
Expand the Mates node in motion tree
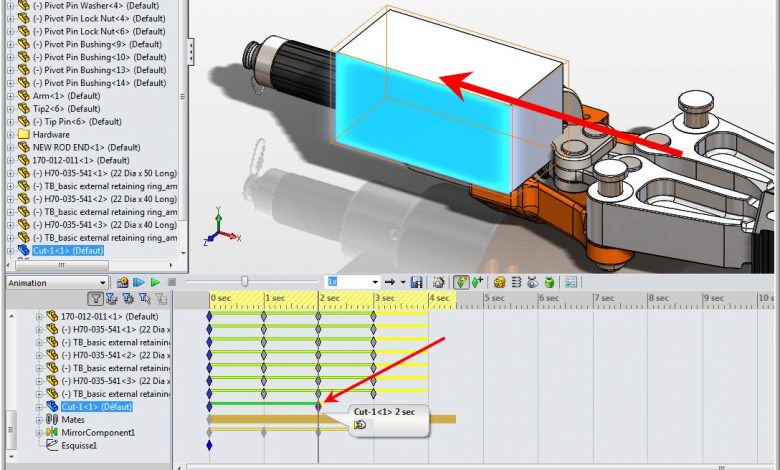coord(40,420)
